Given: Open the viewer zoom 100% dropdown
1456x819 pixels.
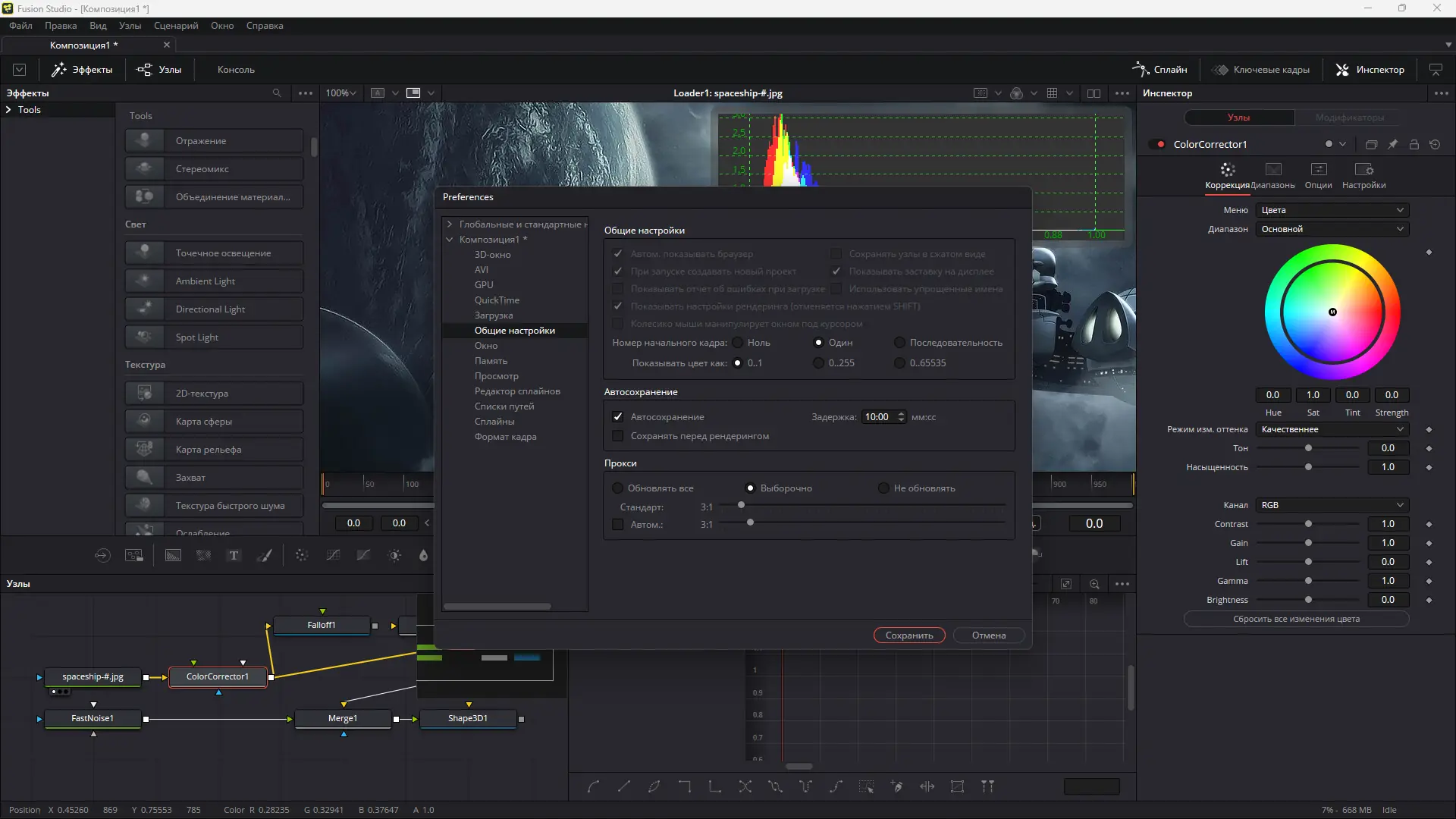Looking at the screenshot, I should (340, 93).
